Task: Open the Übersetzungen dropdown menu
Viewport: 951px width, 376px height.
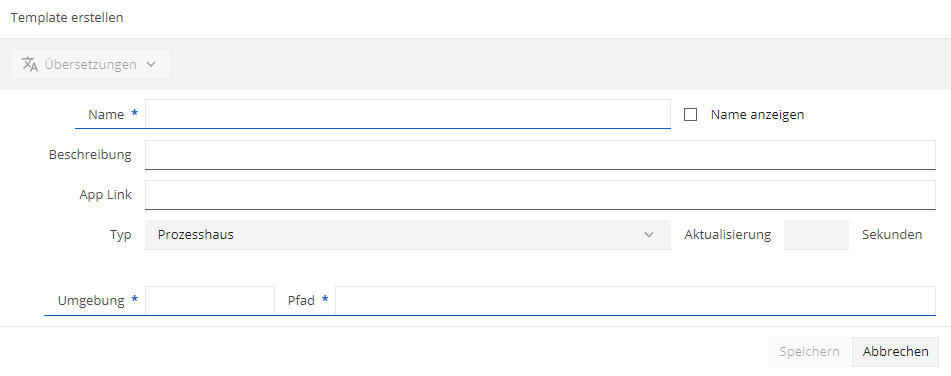Action: (x=91, y=64)
